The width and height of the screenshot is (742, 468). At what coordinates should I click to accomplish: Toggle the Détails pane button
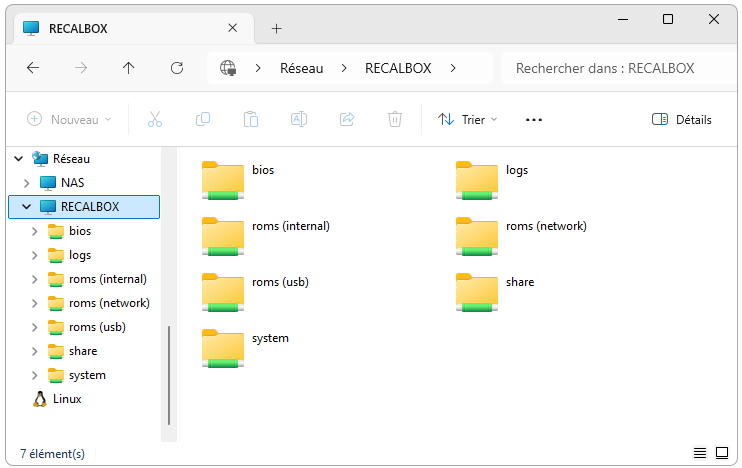pos(681,119)
